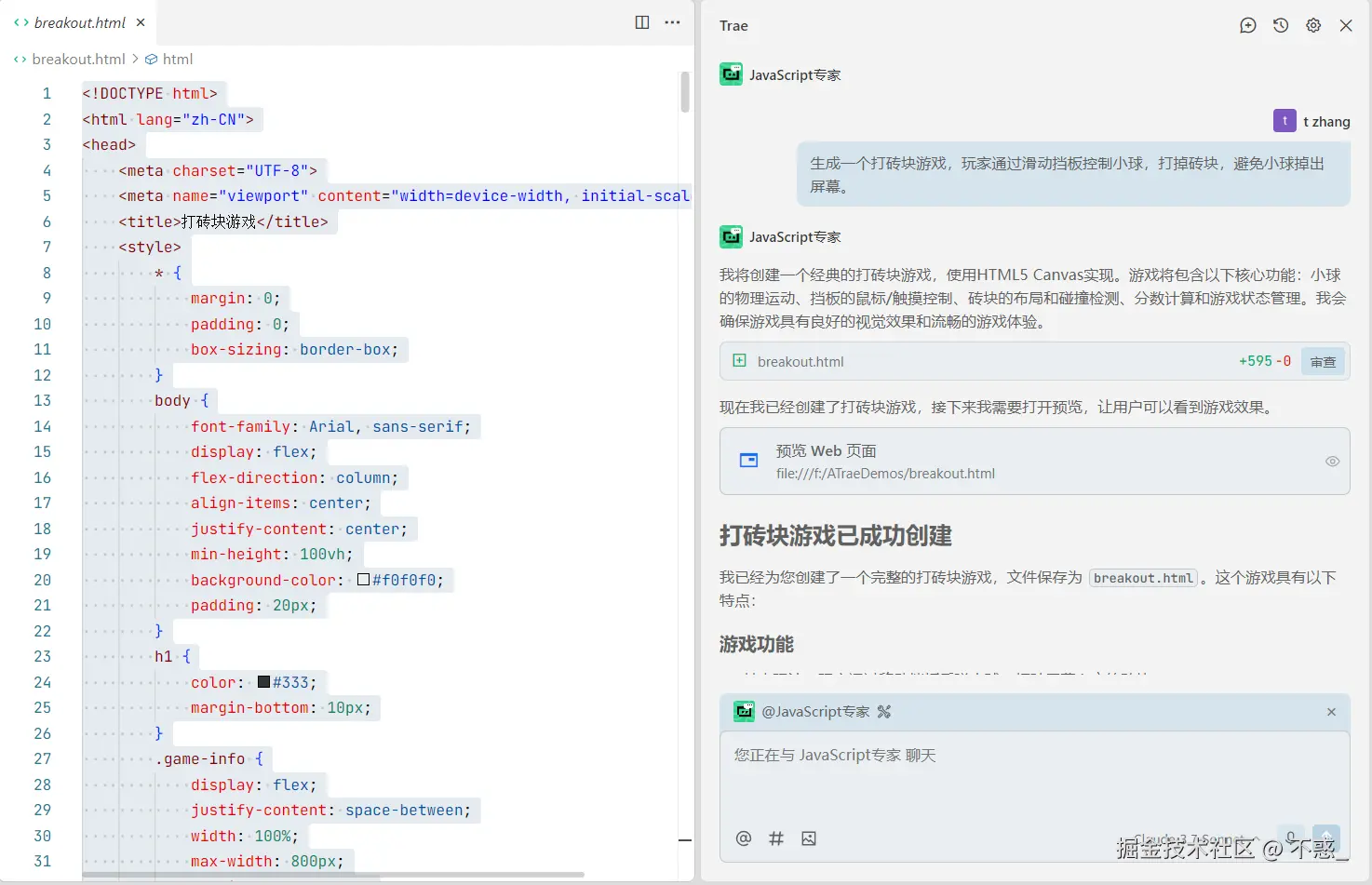The width and height of the screenshot is (1372, 885).
Task: Start a new chat in the Trae panel
Action: pyautogui.click(x=1248, y=25)
